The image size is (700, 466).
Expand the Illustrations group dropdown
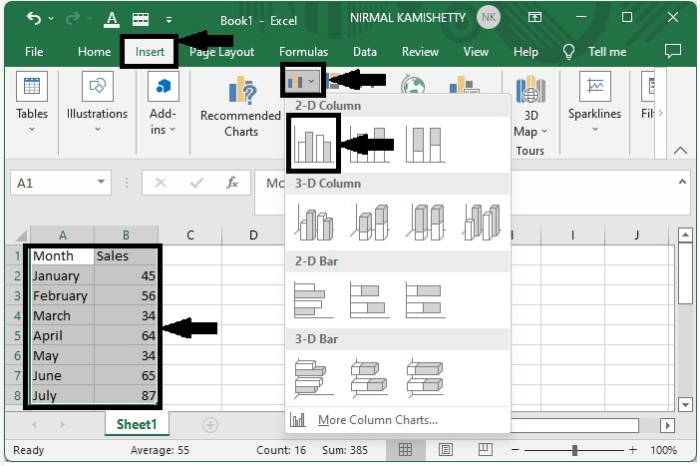[97, 129]
